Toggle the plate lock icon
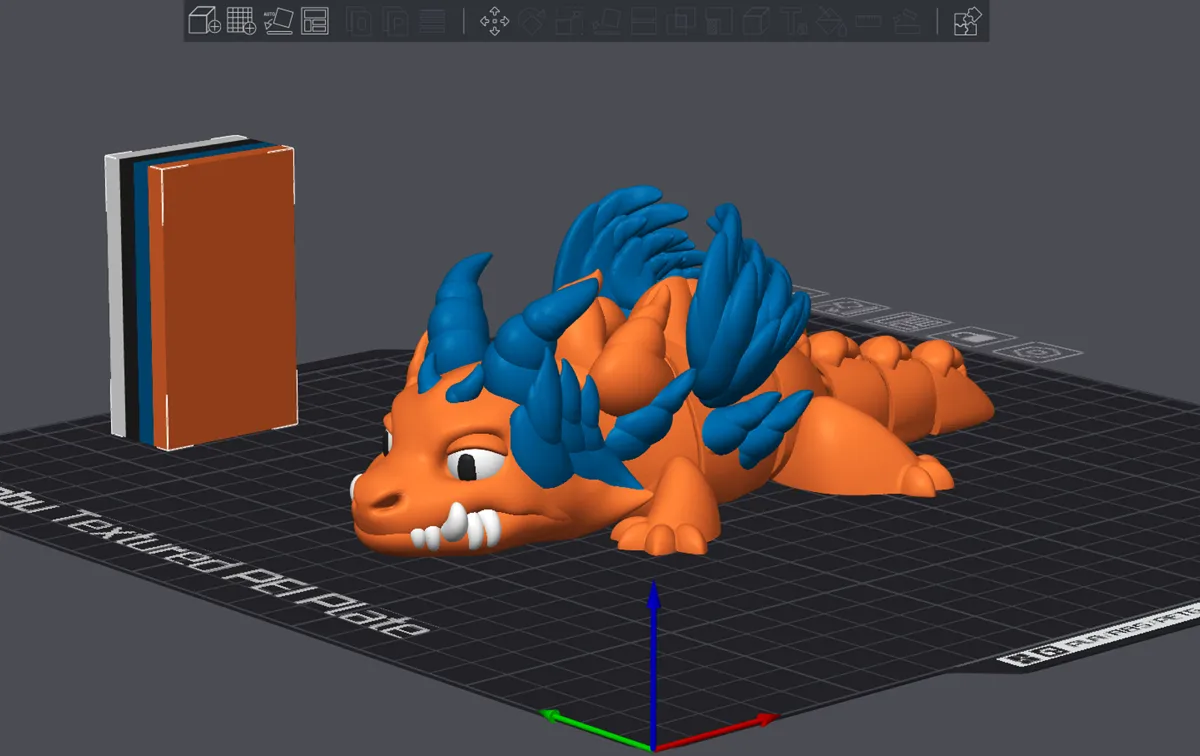 (976, 337)
